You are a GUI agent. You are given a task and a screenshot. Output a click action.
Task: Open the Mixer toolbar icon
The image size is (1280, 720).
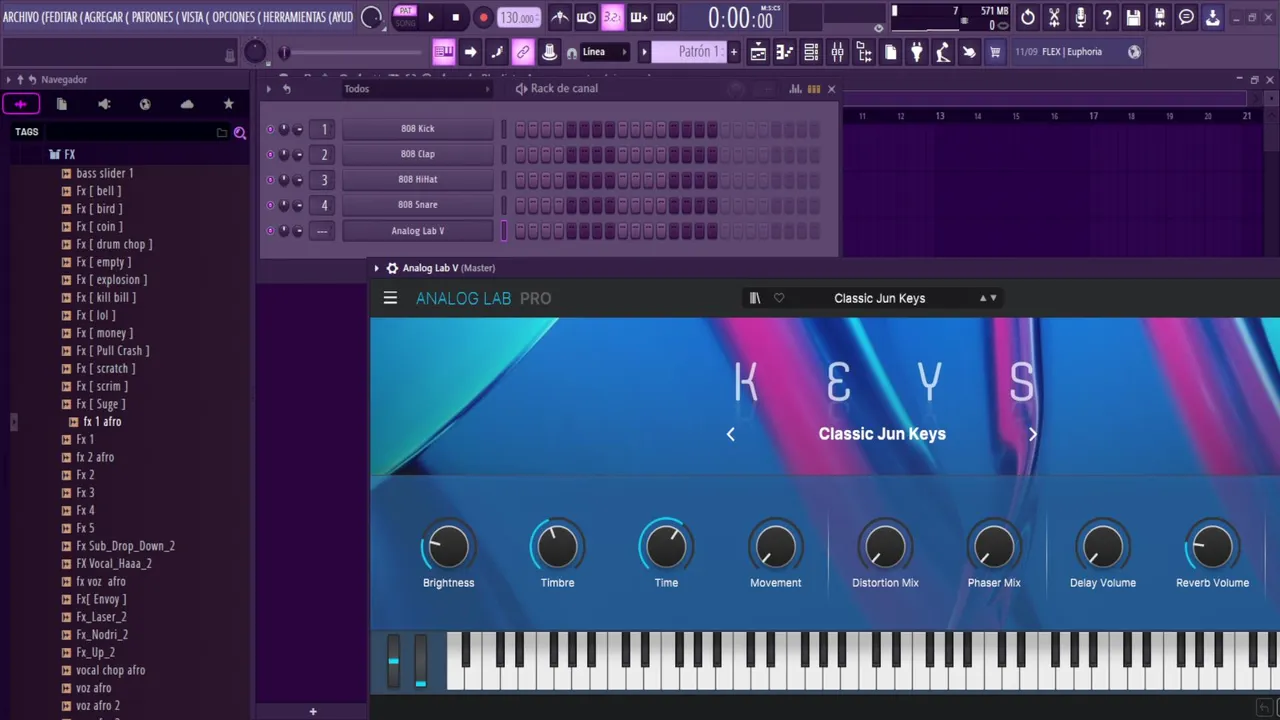[837, 52]
